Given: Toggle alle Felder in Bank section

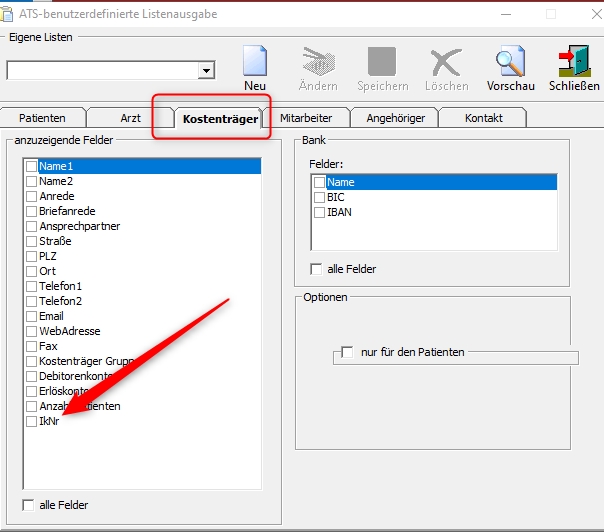Looking at the screenshot, I should (316, 269).
